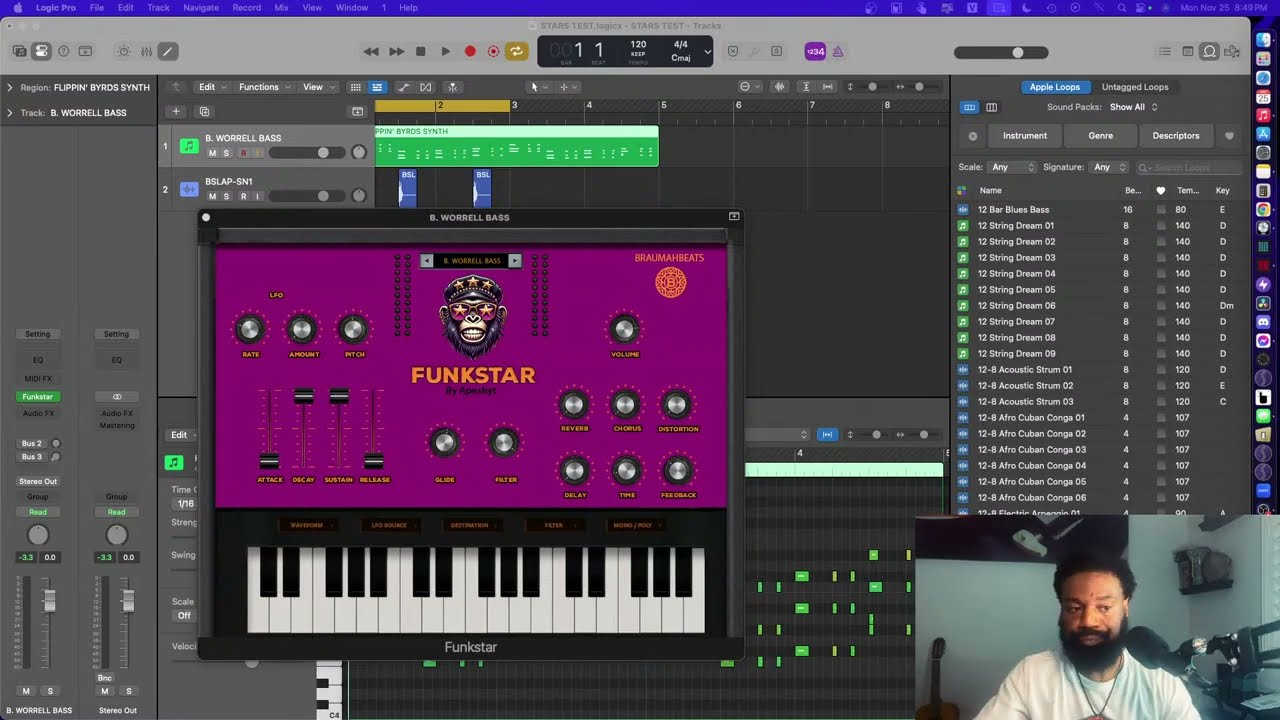This screenshot has width=1280, height=720.
Task: Click the Funkstar instrument slot in channel strip
Action: (37, 397)
